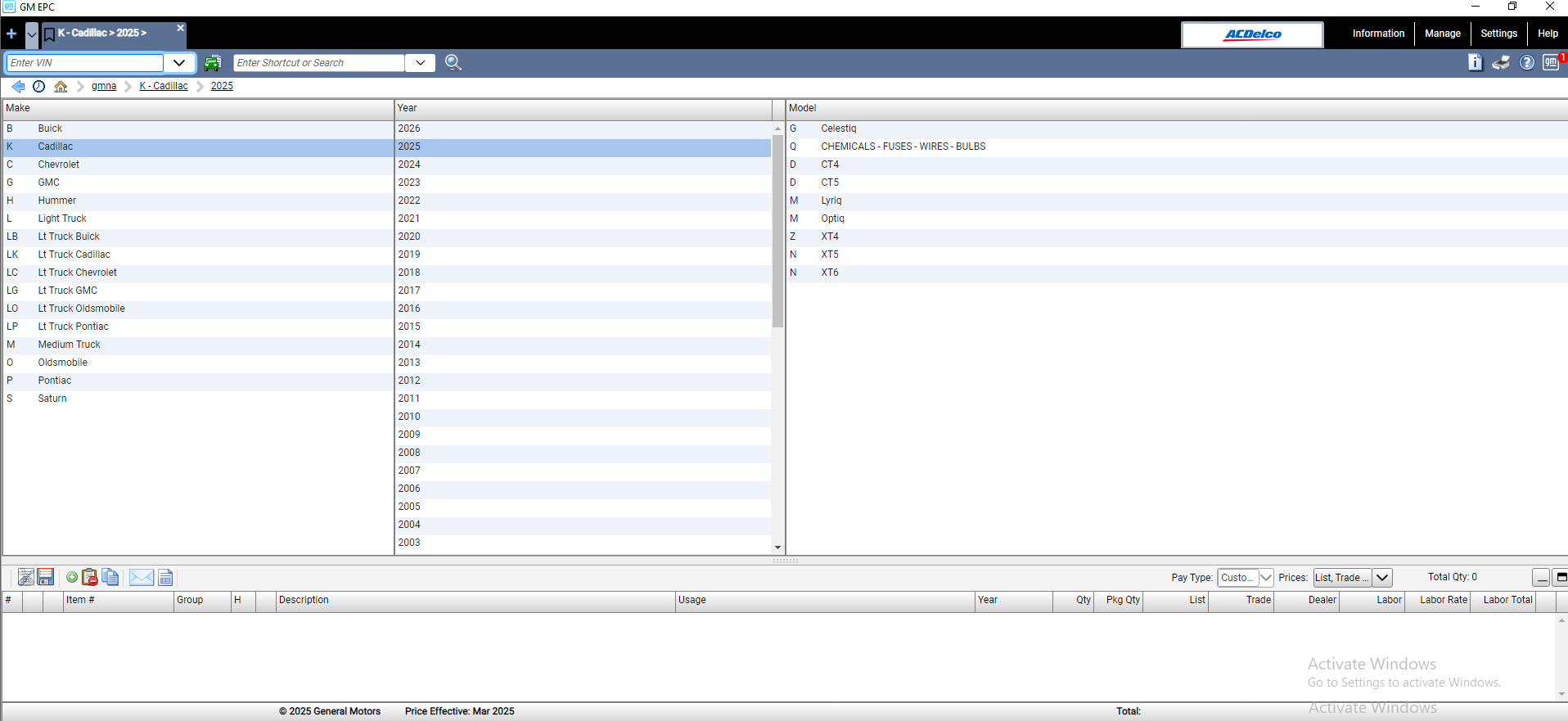Minimize the parts list panel
This screenshot has width=1568, height=721.
1541,578
